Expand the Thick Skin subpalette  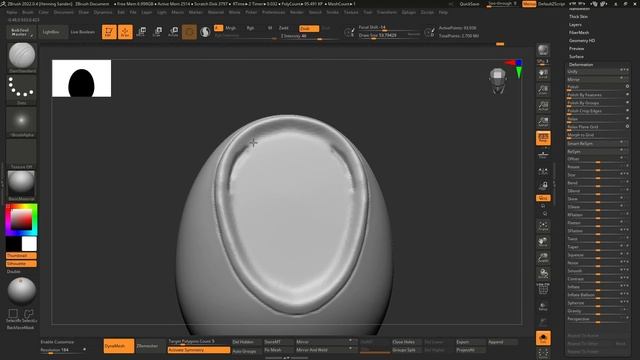(x=578, y=17)
